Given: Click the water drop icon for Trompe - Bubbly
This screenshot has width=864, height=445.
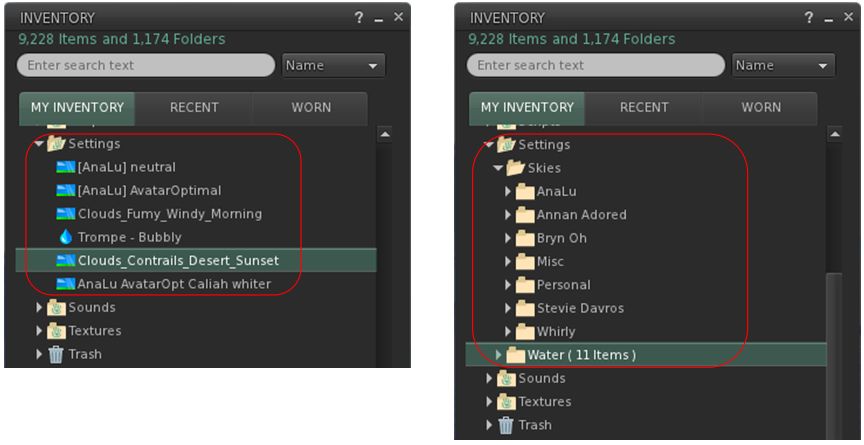Looking at the screenshot, I should [66, 237].
